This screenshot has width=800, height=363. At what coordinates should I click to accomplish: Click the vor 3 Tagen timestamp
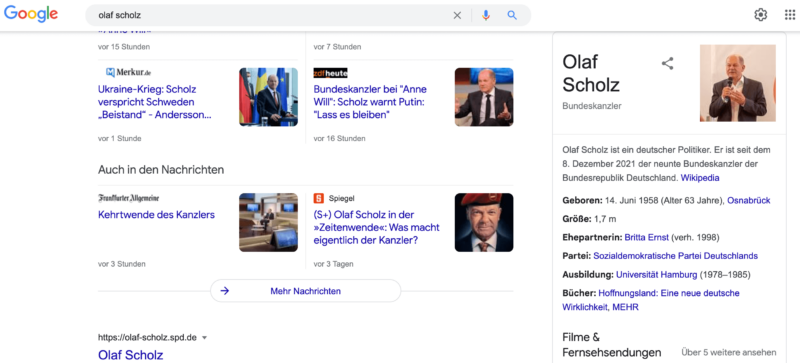333,264
